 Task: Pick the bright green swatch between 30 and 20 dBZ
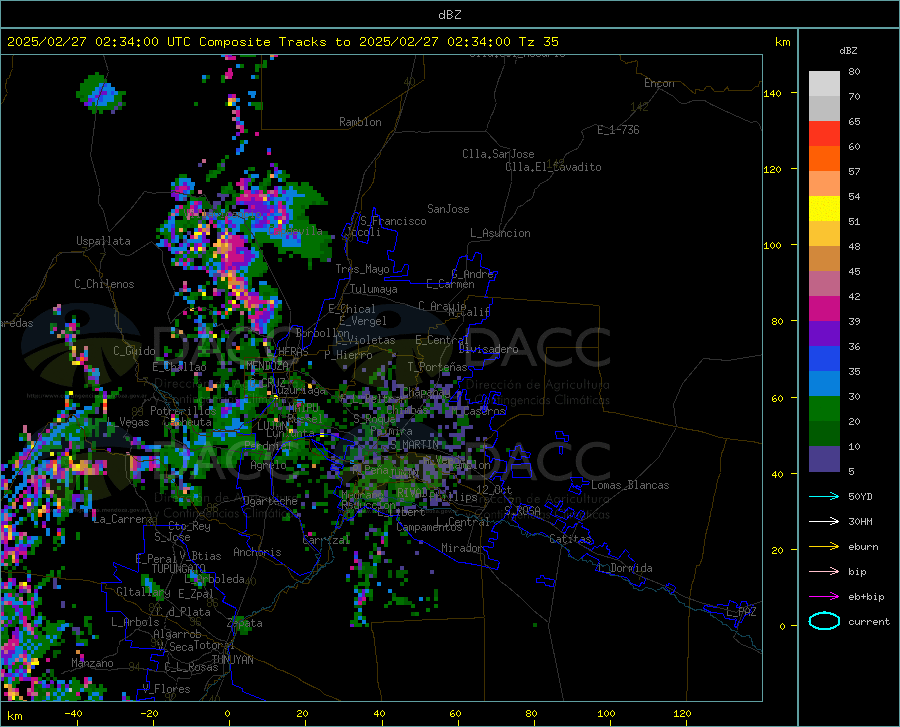824,409
